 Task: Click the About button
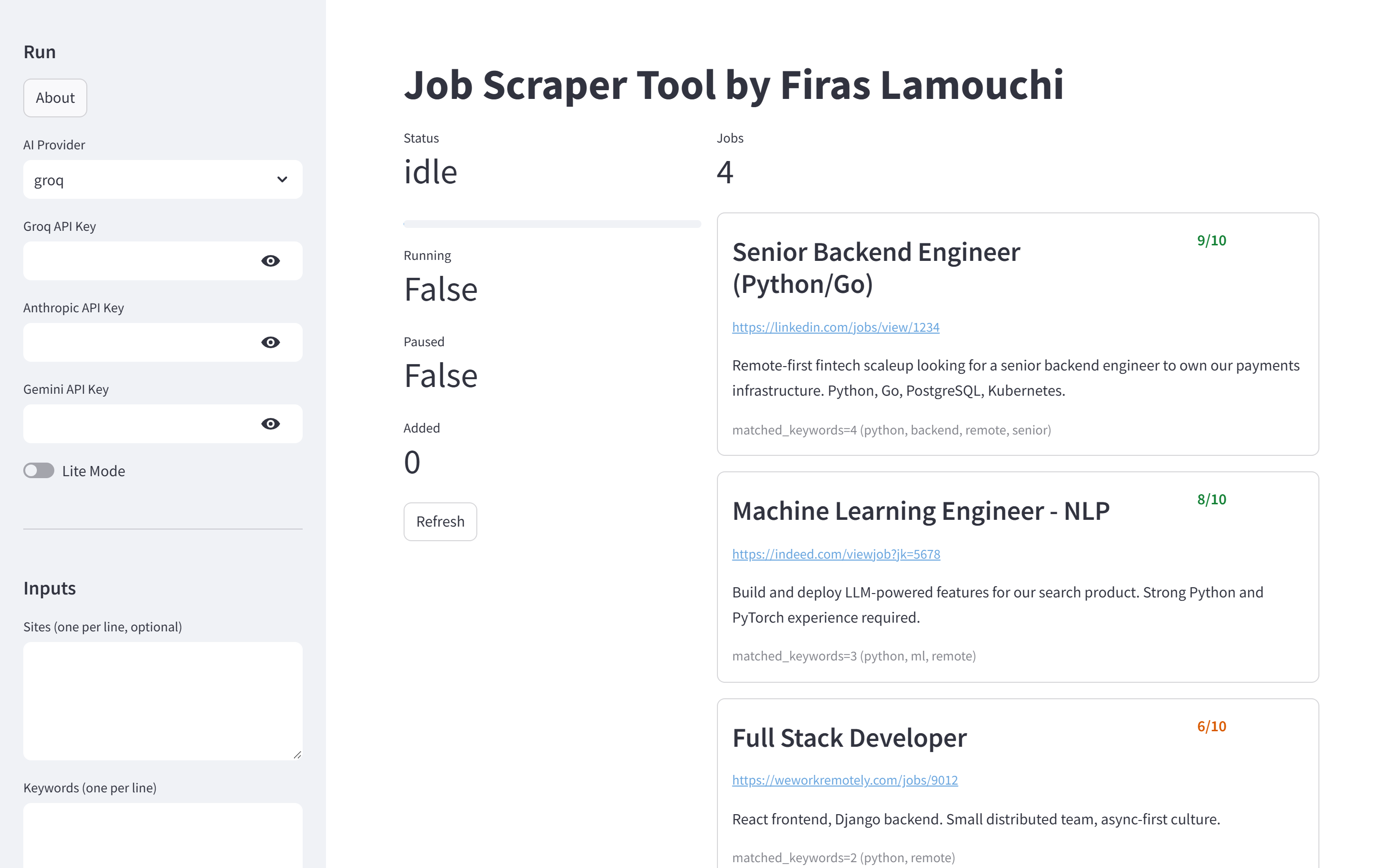pyautogui.click(x=55, y=97)
